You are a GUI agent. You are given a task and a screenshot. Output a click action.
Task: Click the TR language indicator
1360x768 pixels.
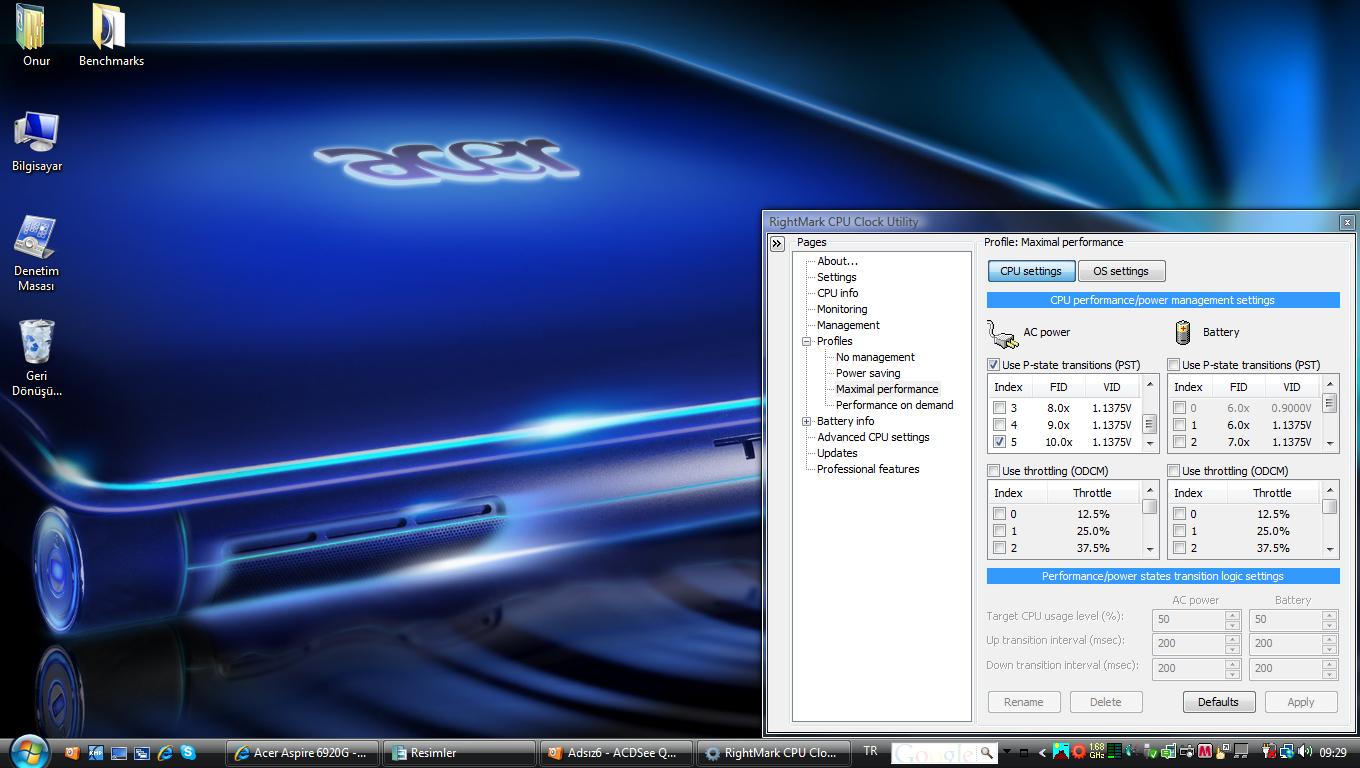pyautogui.click(x=871, y=751)
